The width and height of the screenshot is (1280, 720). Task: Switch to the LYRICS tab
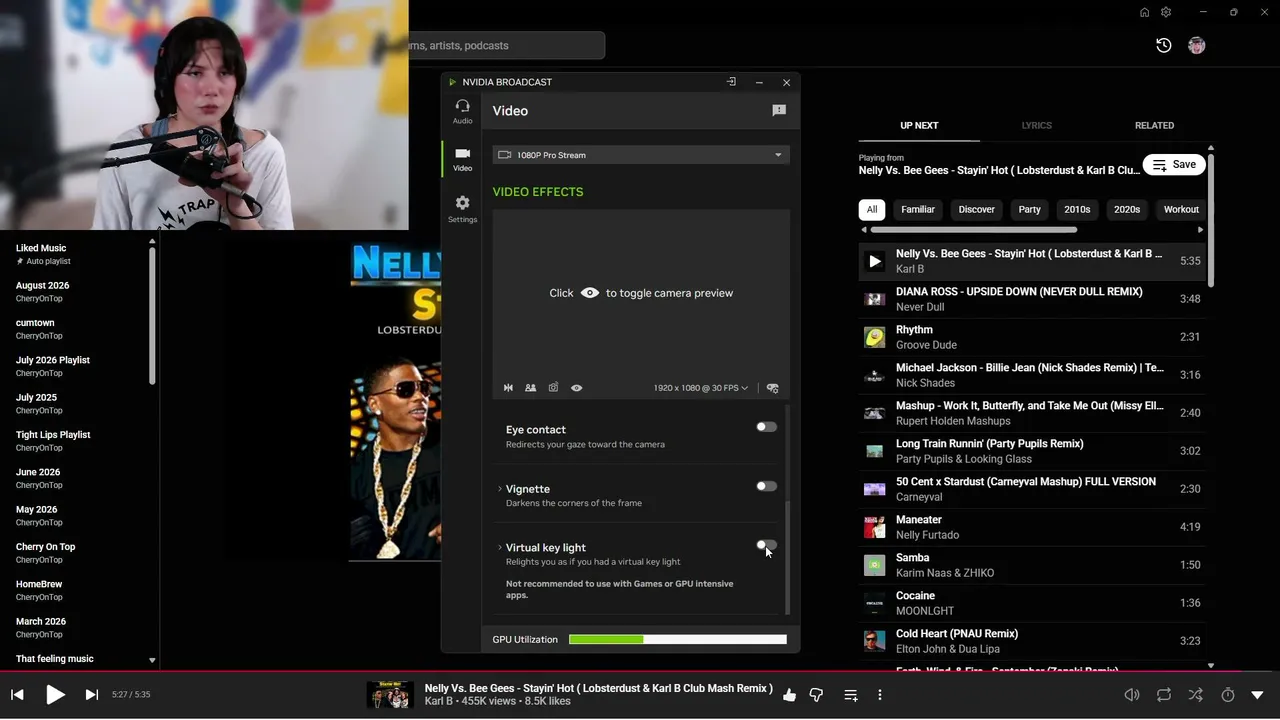click(x=1037, y=126)
